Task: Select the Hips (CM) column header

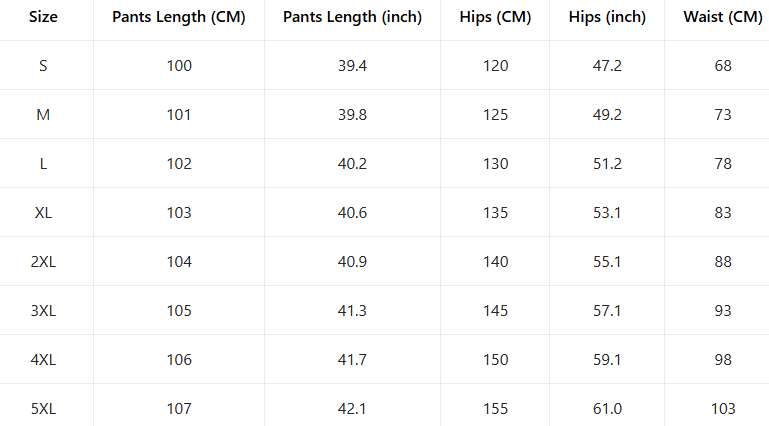Action: 495,17
